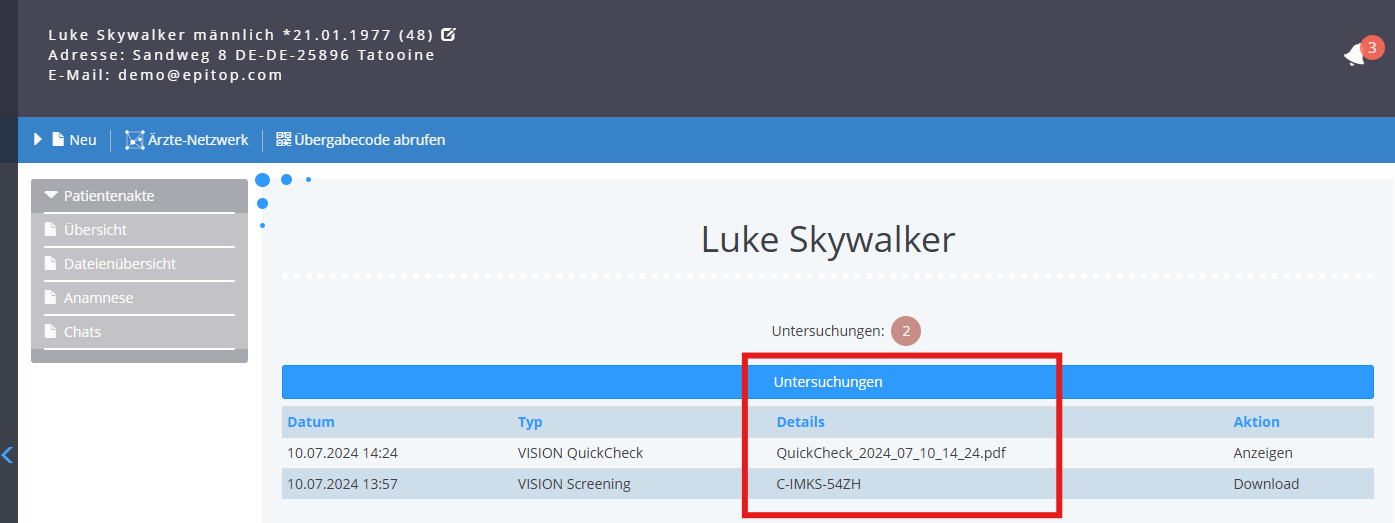Image resolution: width=1395 pixels, height=523 pixels.
Task: Click the blue Untersuchungen header bar
Action: click(x=827, y=382)
